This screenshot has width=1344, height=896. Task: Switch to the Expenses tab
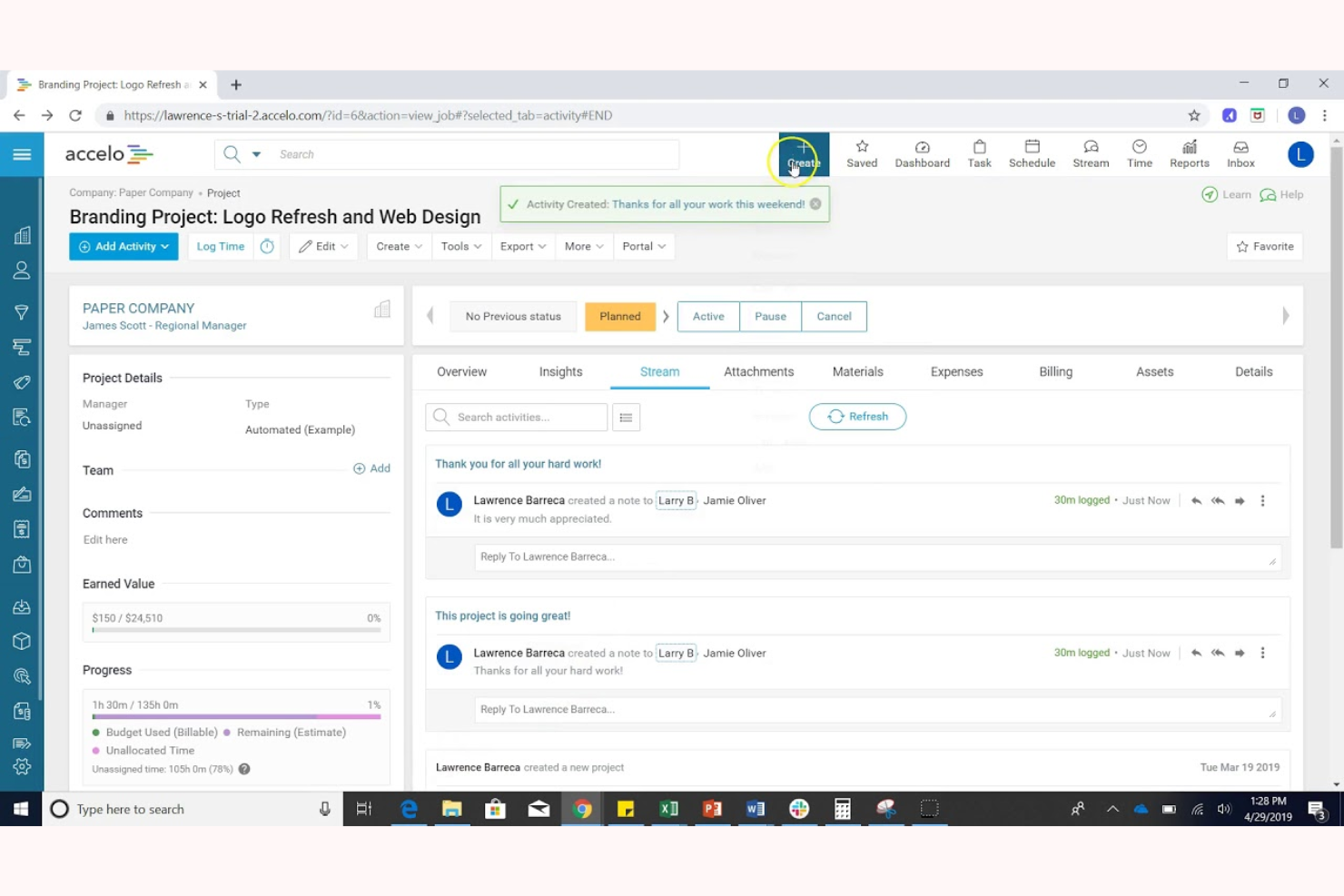[956, 372]
